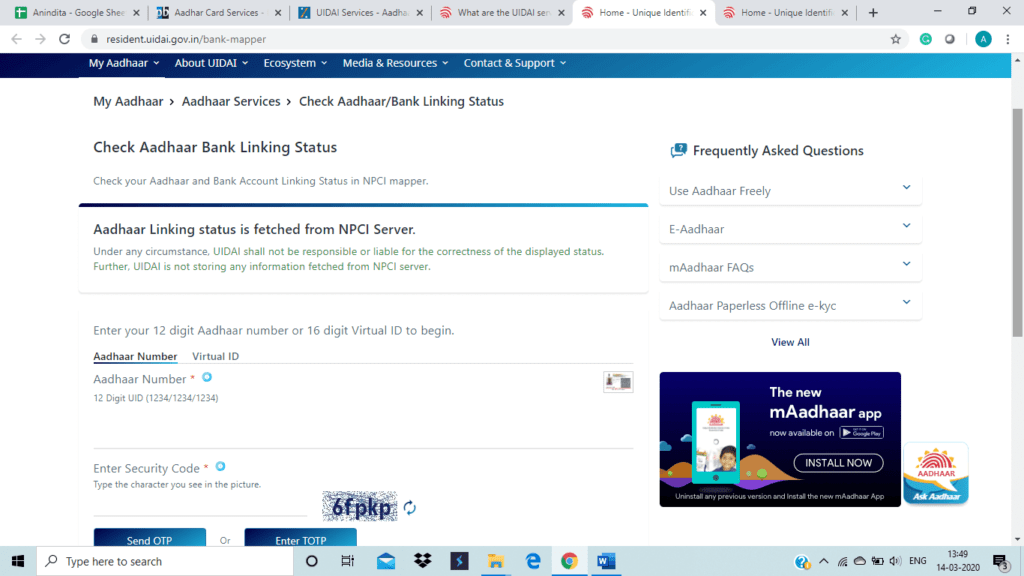Open Microsoft Word from the taskbar
Screen dimensions: 1024x576
[x=607, y=561]
